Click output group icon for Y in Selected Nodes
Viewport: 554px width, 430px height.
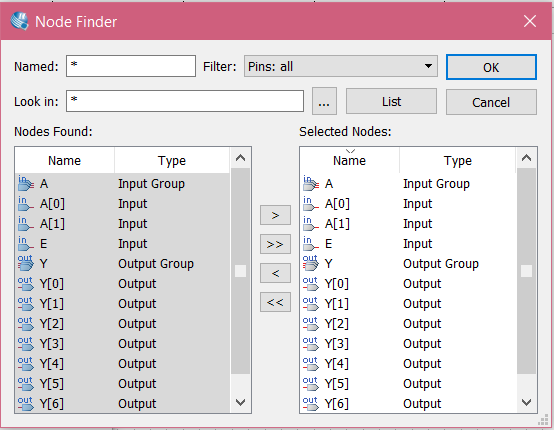pos(311,263)
